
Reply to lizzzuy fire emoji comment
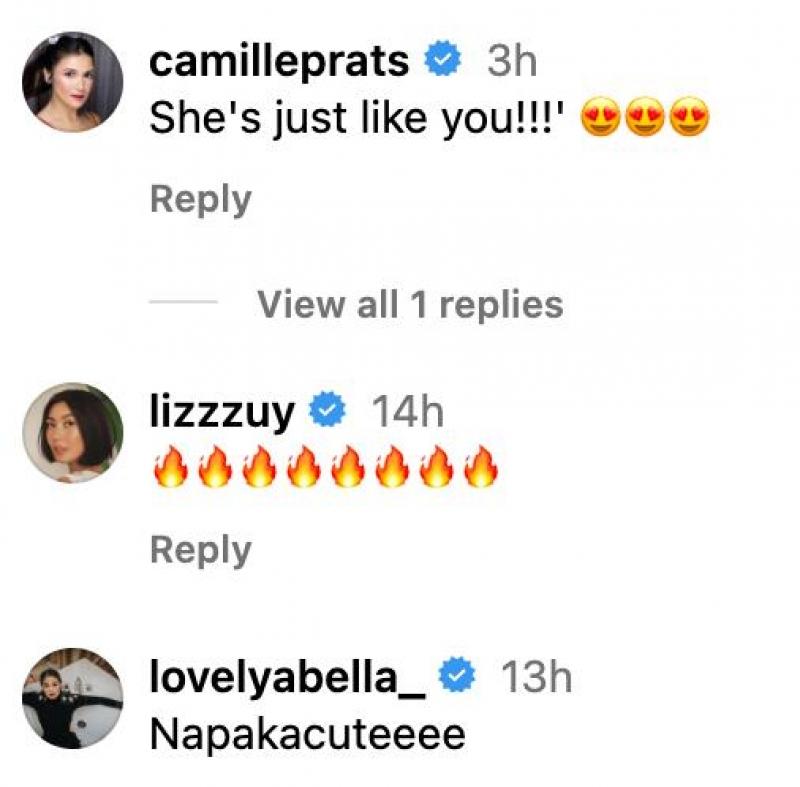201,552
